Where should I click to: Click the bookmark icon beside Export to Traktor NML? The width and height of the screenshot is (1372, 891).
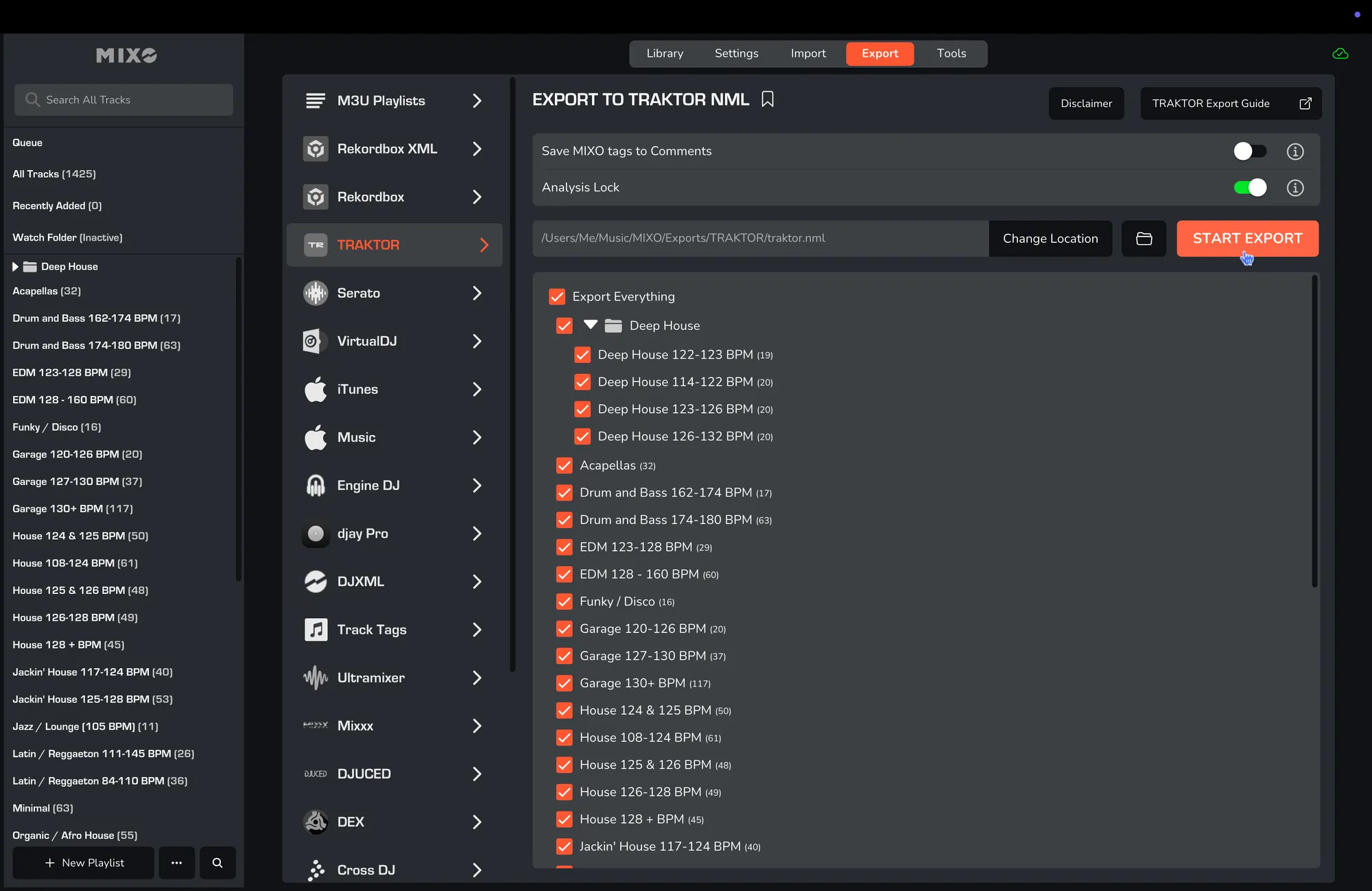tap(768, 99)
